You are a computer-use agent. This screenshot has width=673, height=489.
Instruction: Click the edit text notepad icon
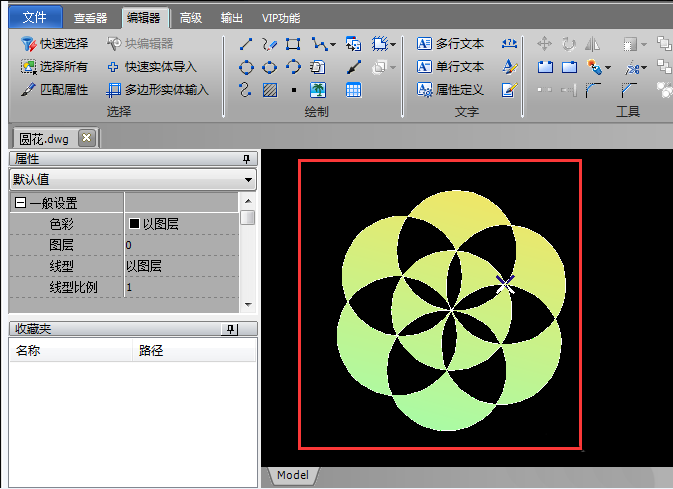(509, 90)
